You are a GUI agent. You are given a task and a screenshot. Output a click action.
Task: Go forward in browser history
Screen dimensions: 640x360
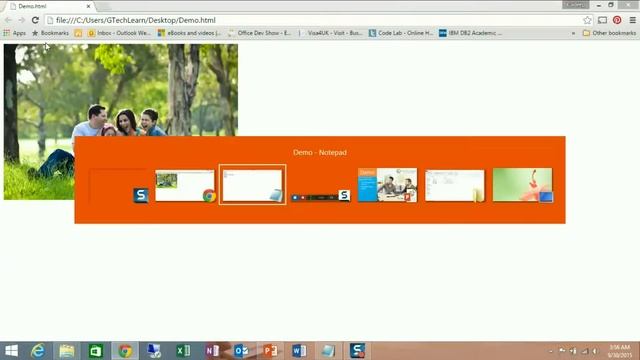click(21, 20)
